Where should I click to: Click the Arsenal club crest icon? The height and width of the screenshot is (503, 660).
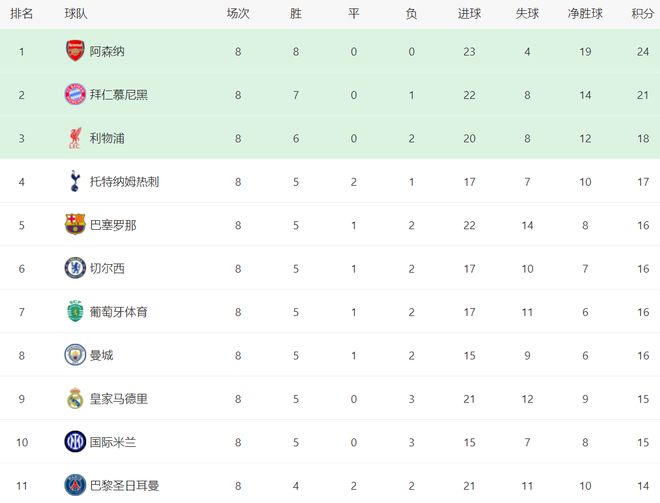click(x=75, y=51)
